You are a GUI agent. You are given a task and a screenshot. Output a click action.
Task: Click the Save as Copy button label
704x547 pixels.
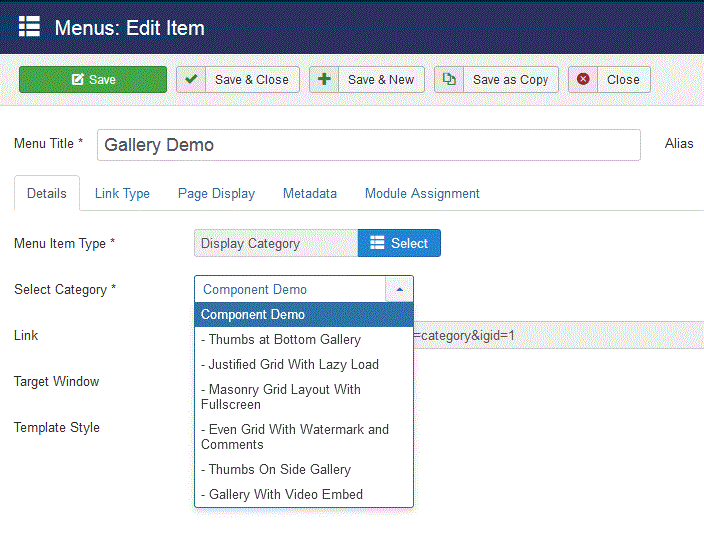click(x=510, y=79)
